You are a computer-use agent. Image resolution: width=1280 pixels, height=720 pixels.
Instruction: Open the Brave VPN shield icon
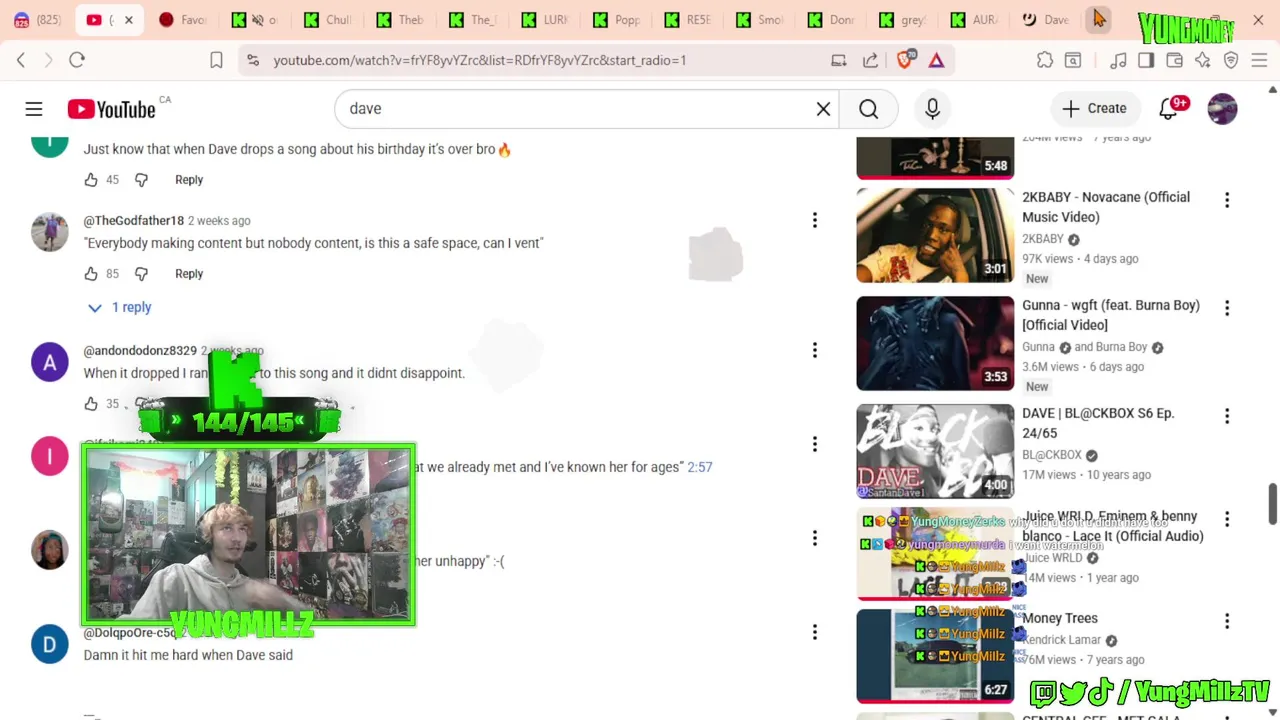click(1231, 60)
